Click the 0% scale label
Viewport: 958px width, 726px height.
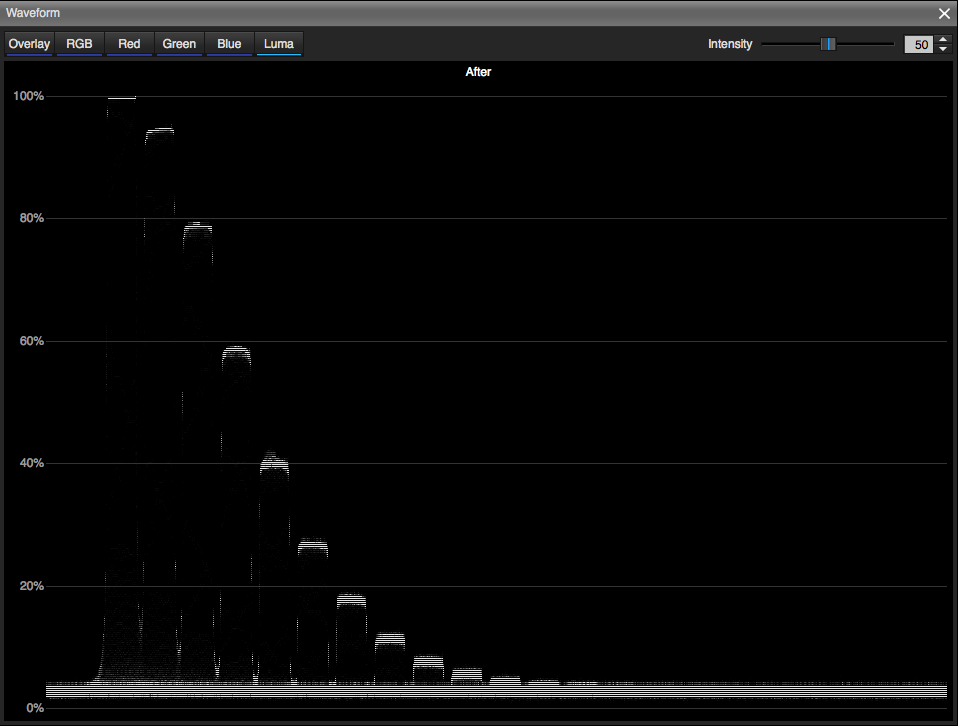34,708
